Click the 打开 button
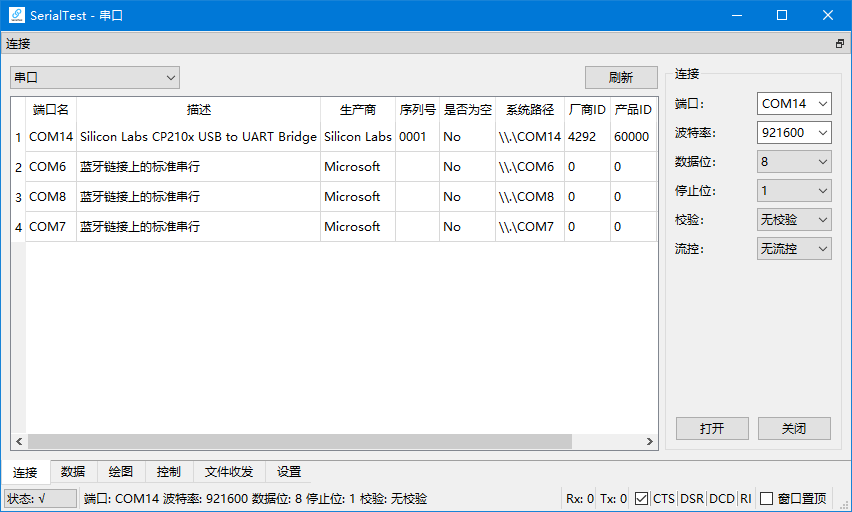Image resolution: width=852 pixels, height=512 pixels. [x=712, y=428]
